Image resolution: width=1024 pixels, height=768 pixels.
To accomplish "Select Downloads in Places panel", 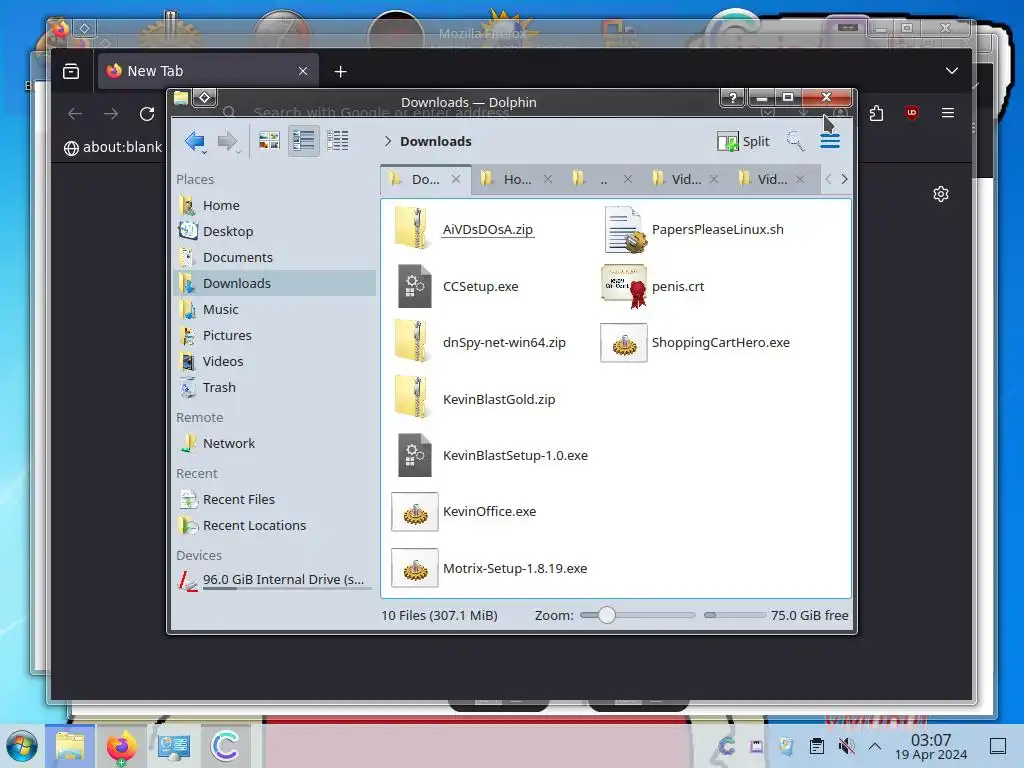I will [x=274, y=283].
